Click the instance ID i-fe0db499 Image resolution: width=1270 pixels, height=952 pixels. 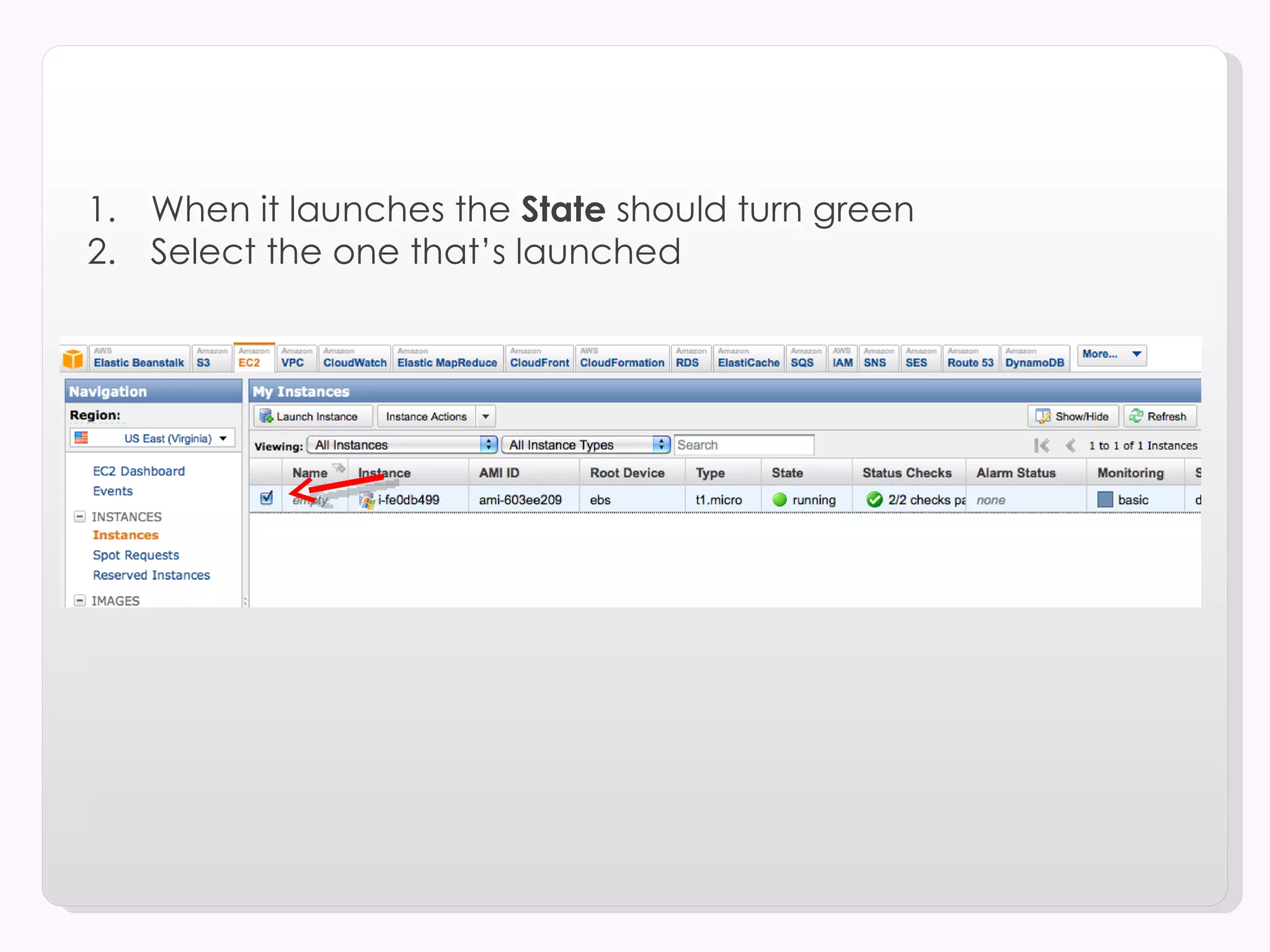coord(409,500)
